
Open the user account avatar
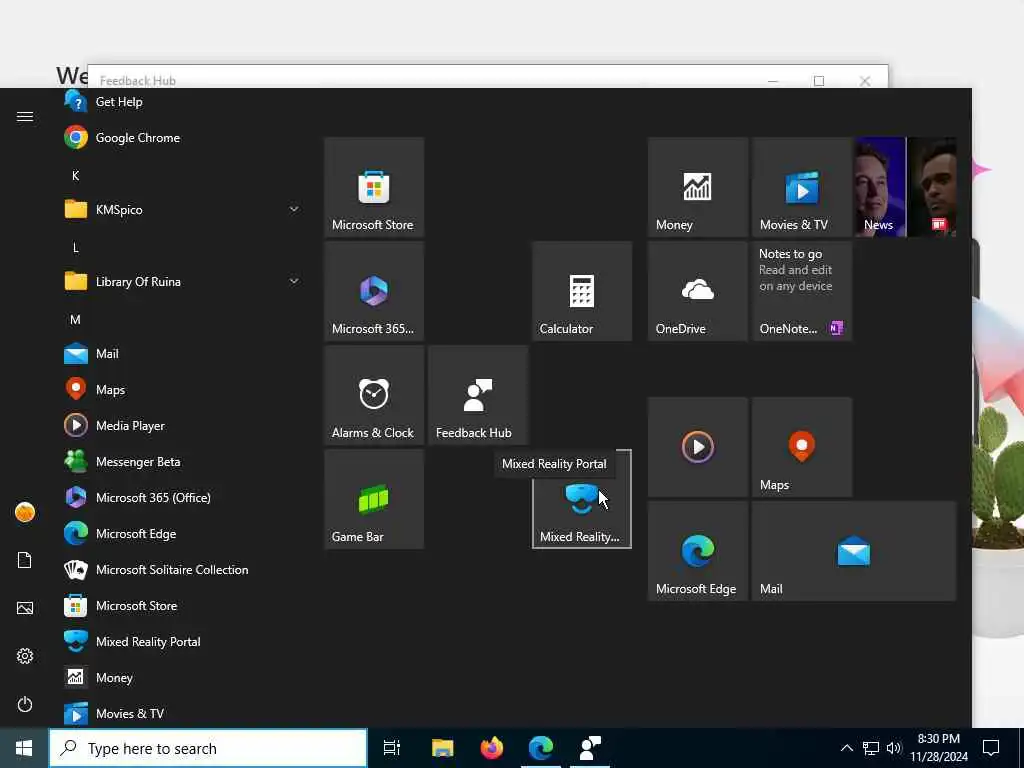25,512
